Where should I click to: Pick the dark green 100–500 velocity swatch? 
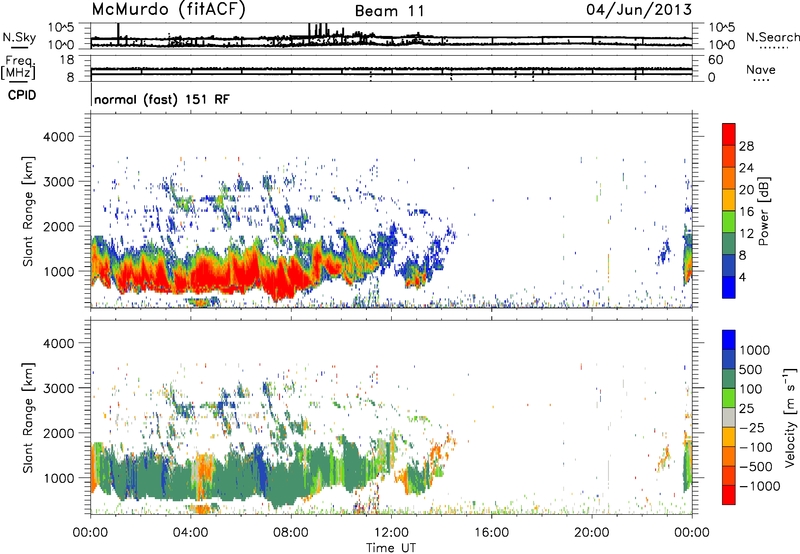click(x=729, y=379)
